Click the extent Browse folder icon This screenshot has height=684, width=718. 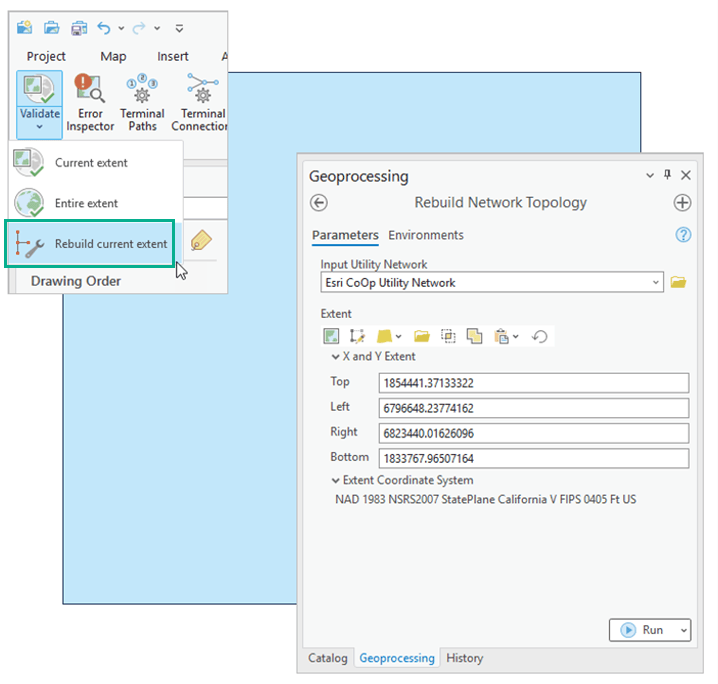pos(422,337)
